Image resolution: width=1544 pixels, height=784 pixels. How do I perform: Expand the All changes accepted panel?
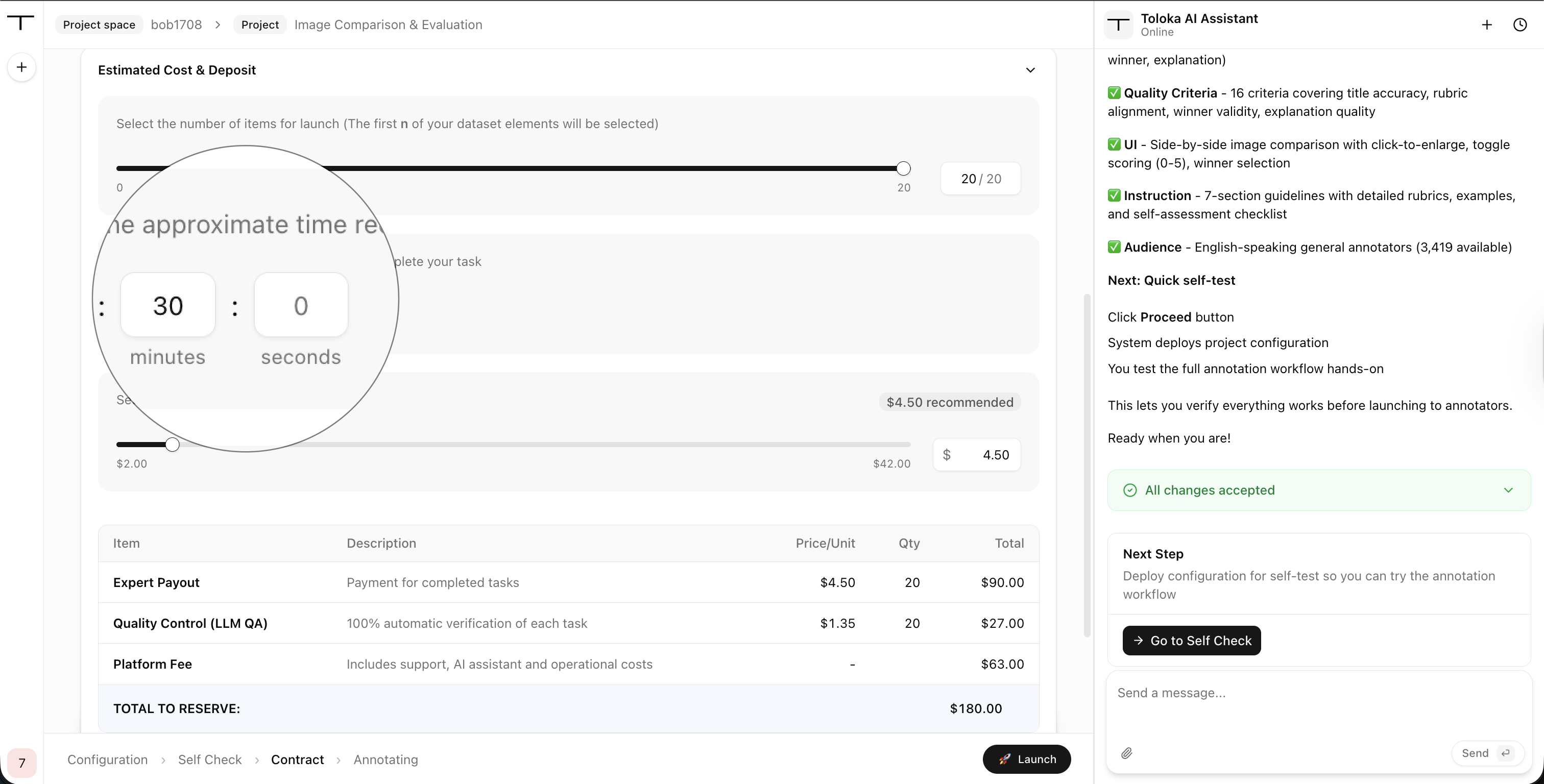click(1509, 491)
